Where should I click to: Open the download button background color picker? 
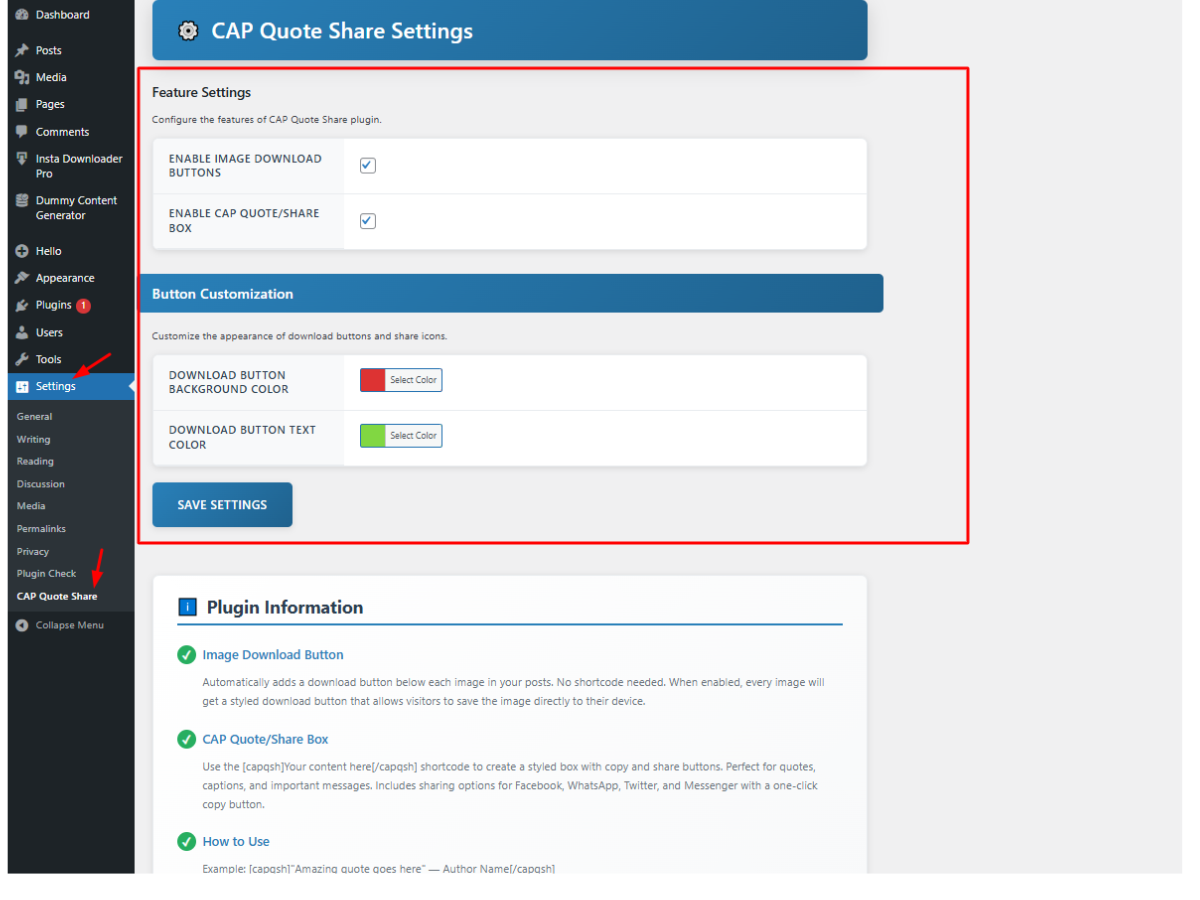415,380
